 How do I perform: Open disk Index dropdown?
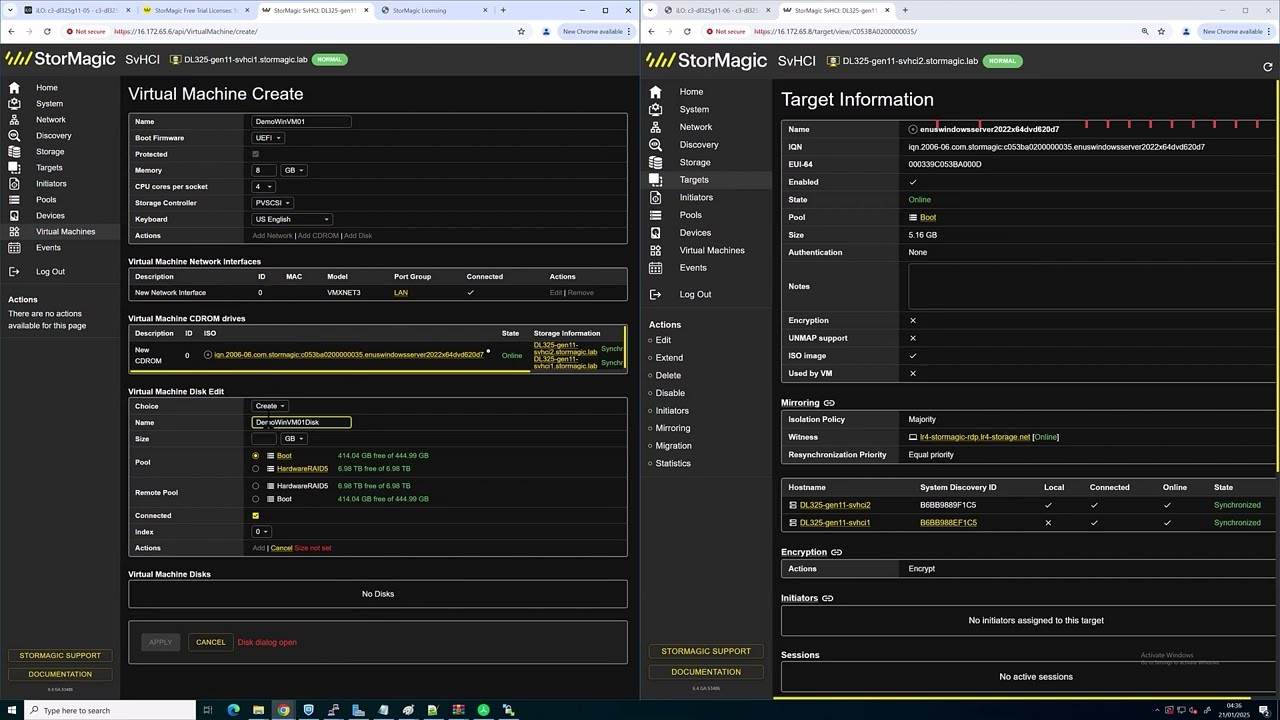[x=261, y=532]
